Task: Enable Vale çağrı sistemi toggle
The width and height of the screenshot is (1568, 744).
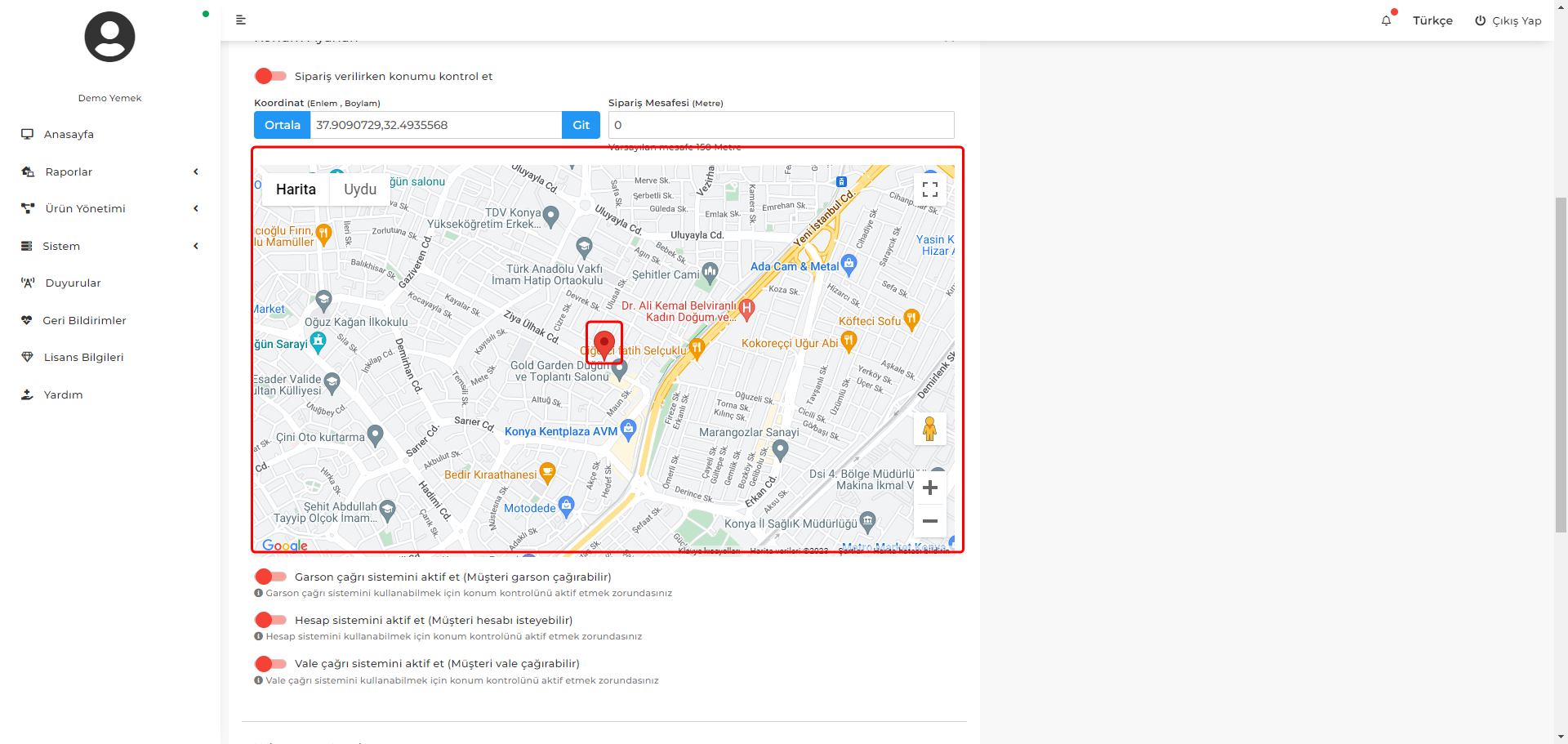Action: click(270, 663)
